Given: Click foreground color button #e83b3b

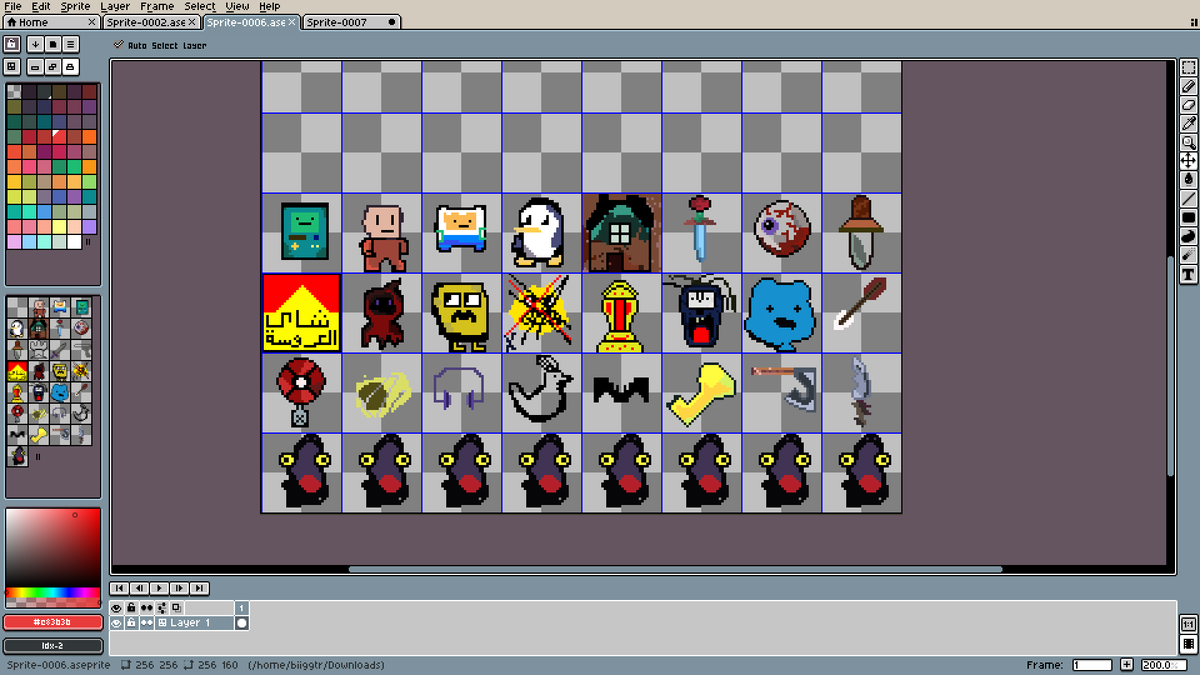Looking at the screenshot, I should click(x=54, y=622).
